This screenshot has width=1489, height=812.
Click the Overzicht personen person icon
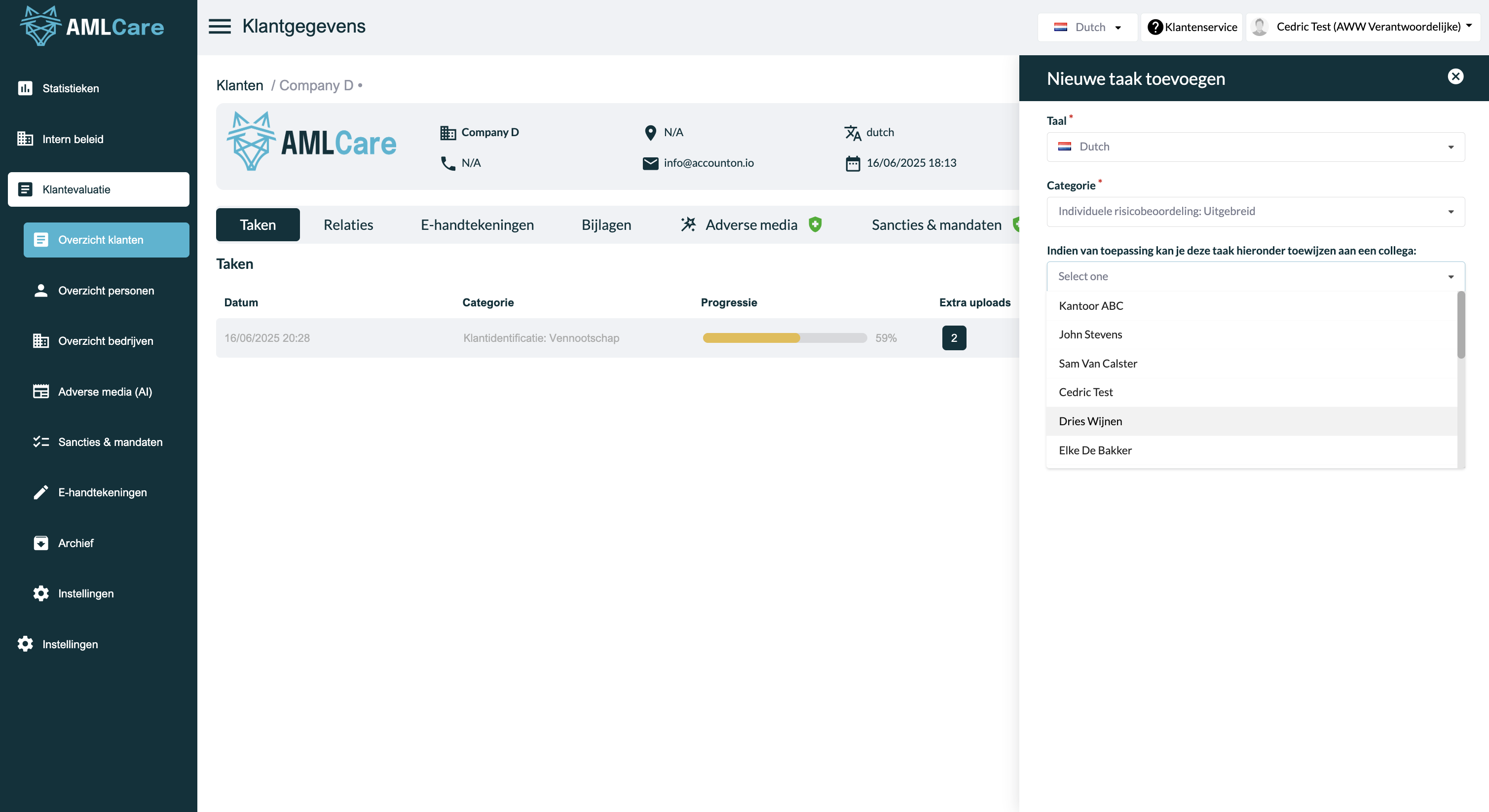tap(40, 290)
